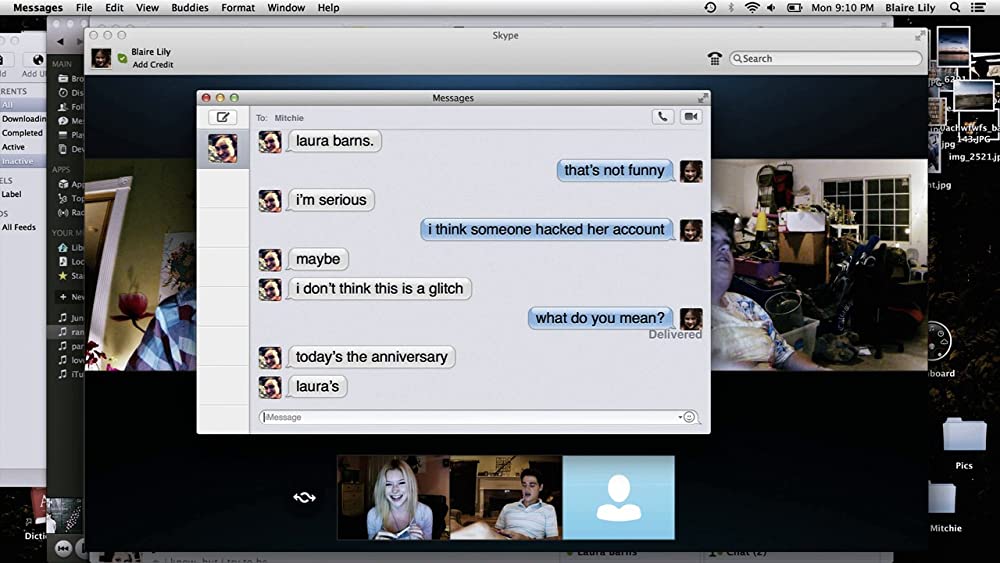Start an audio call with Mitchie
Viewport: 1000px width, 563px height.
click(662, 117)
